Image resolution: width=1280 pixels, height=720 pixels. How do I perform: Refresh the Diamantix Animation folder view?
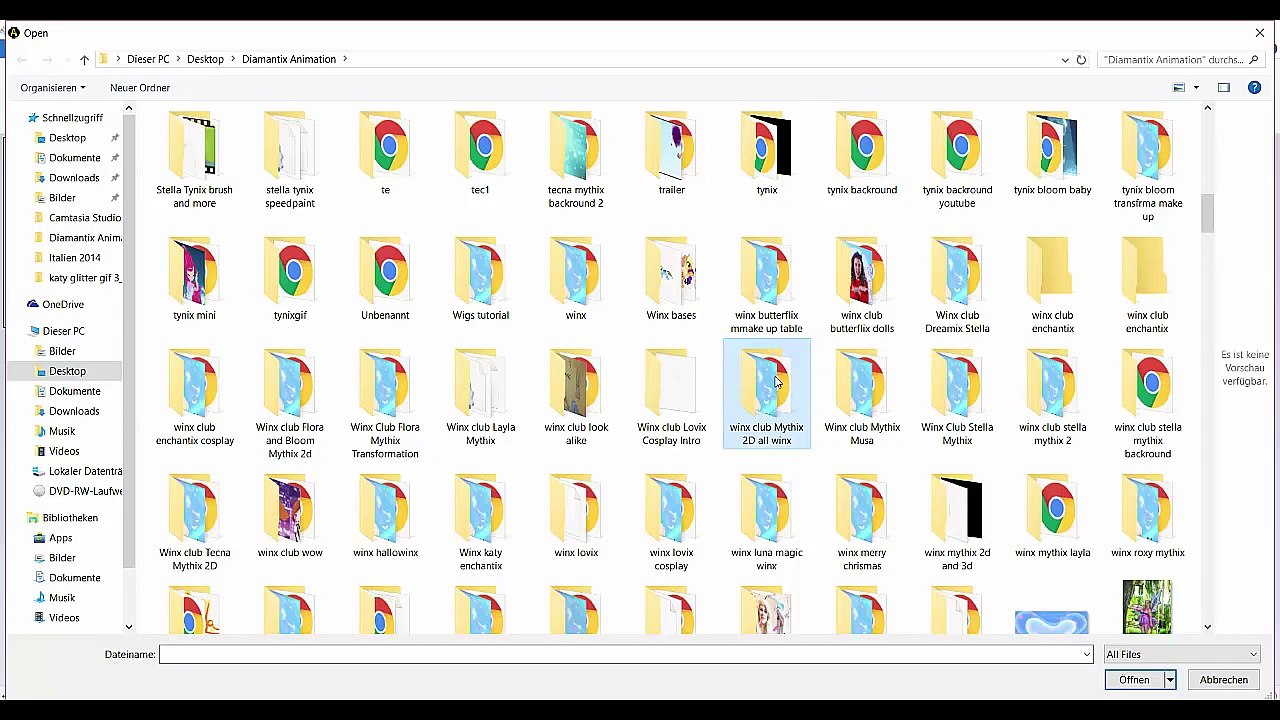click(x=1081, y=60)
